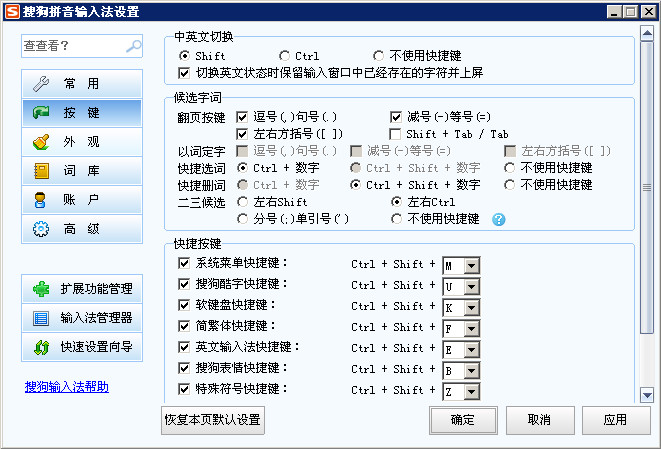Select 左右Shift for 二三候选
Viewport: 661px width, 449px height.
click(x=242, y=202)
